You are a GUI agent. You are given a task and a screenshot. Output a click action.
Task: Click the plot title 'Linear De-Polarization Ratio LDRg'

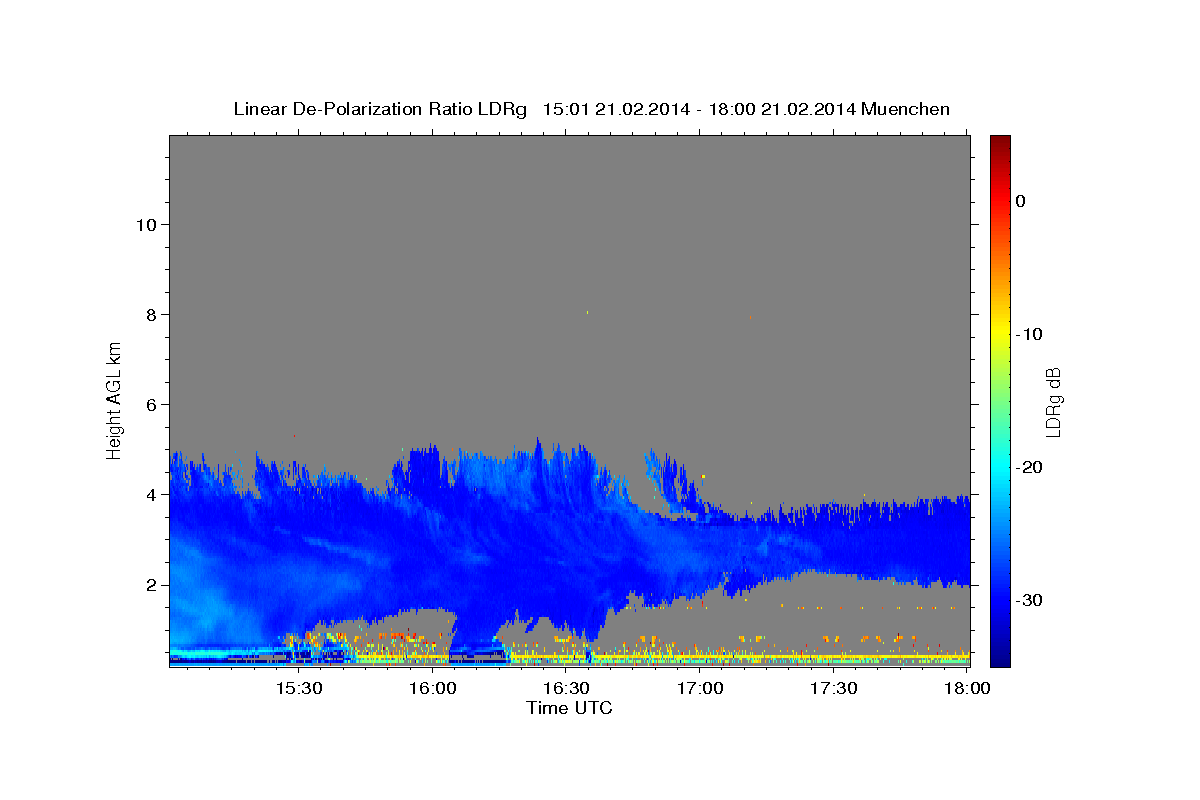(x=380, y=109)
